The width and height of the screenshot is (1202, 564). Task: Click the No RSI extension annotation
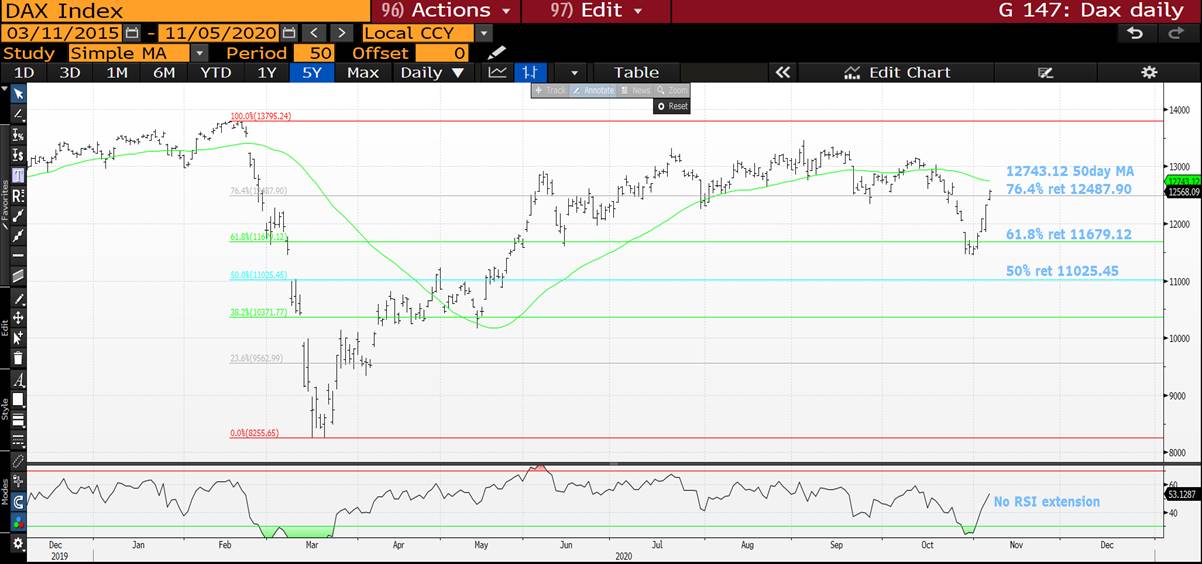tap(1046, 502)
